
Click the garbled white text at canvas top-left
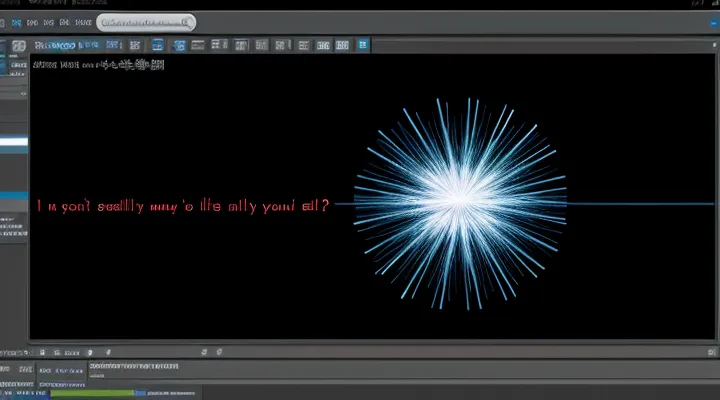[98, 64]
